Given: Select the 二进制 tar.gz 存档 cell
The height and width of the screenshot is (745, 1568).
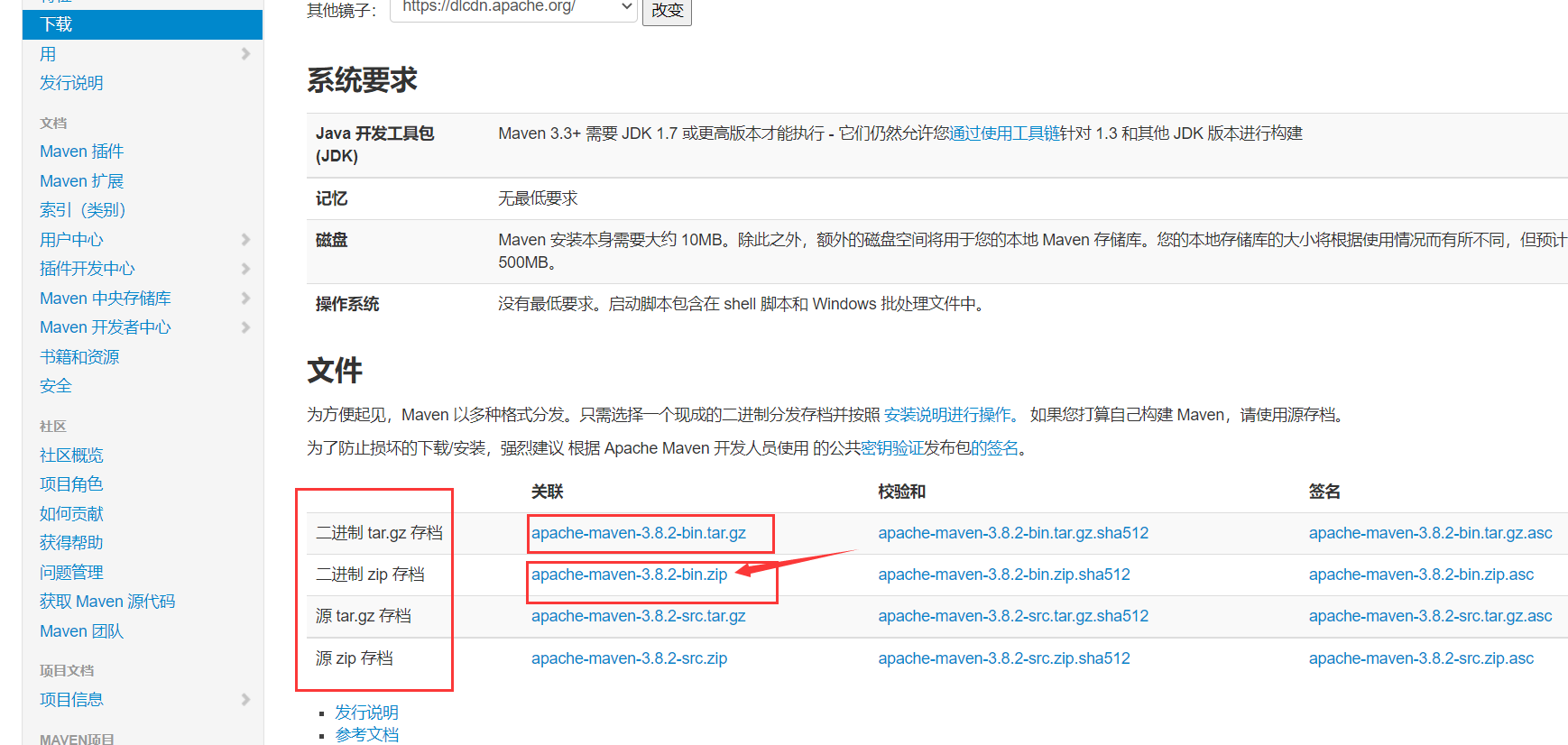Looking at the screenshot, I should [379, 533].
